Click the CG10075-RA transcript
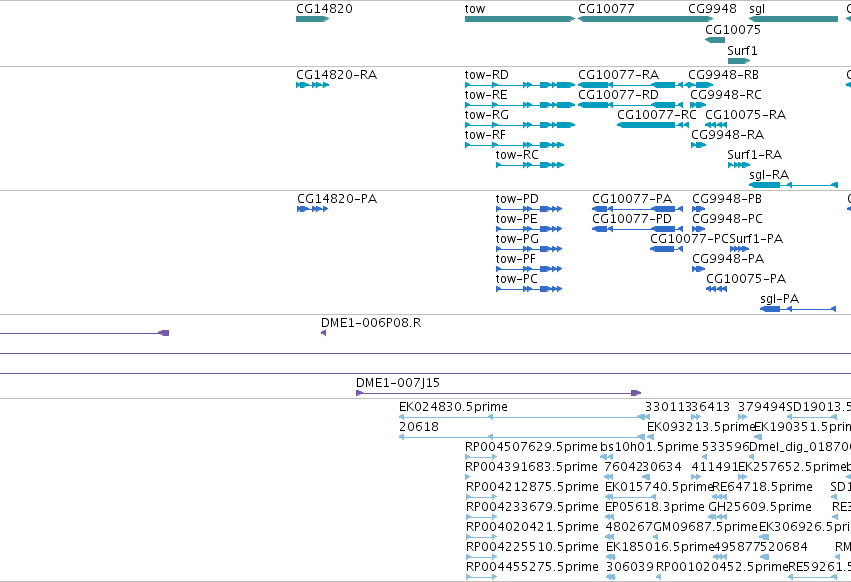The width and height of the screenshot is (851, 582). [x=716, y=125]
